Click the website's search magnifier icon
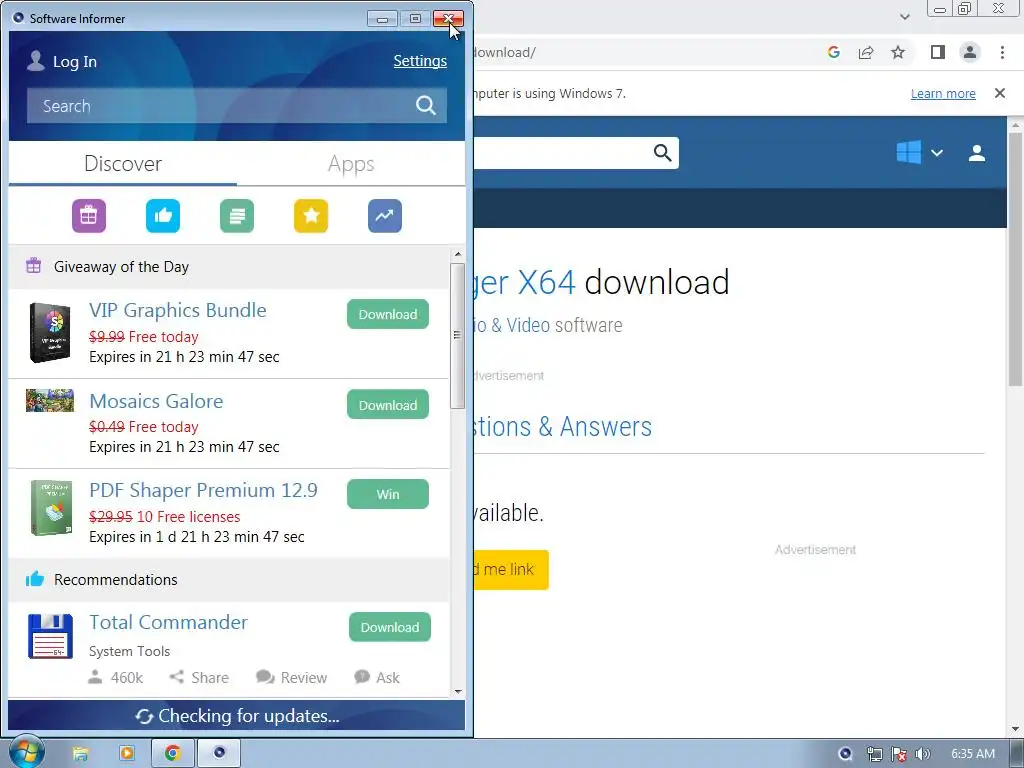This screenshot has width=1024, height=768. 663,153
